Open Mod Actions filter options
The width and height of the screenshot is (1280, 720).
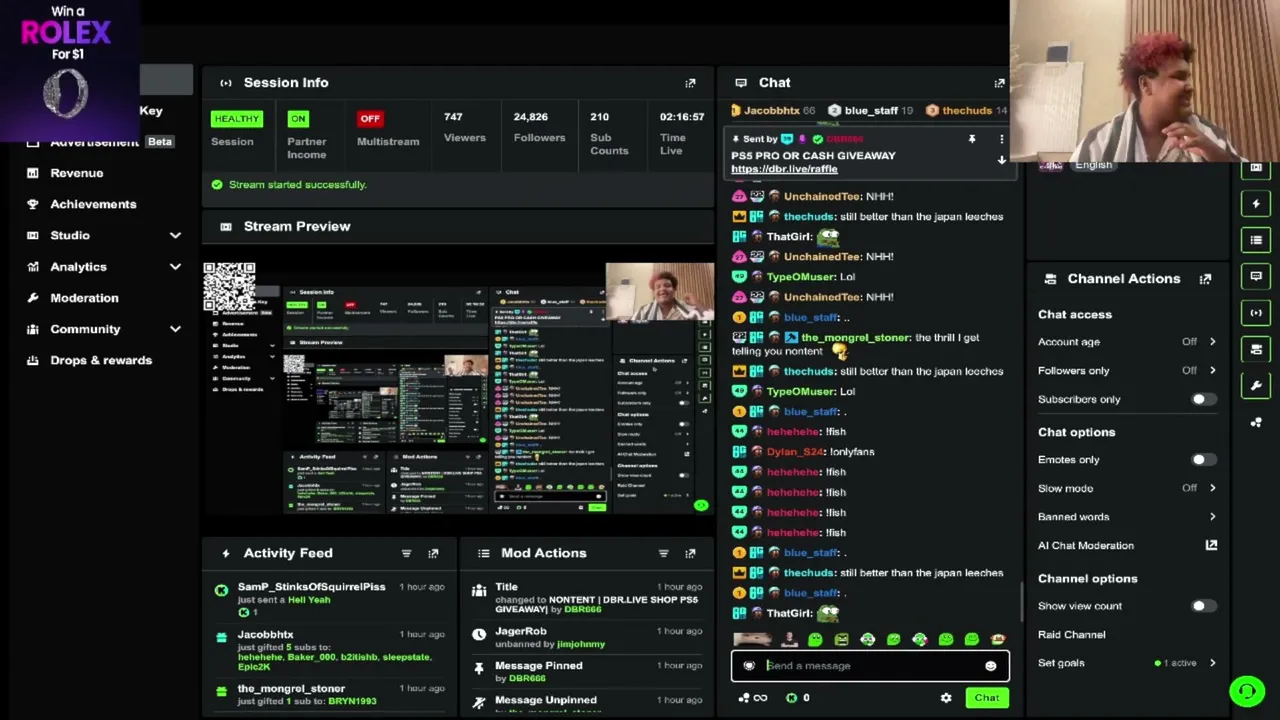pyautogui.click(x=663, y=553)
